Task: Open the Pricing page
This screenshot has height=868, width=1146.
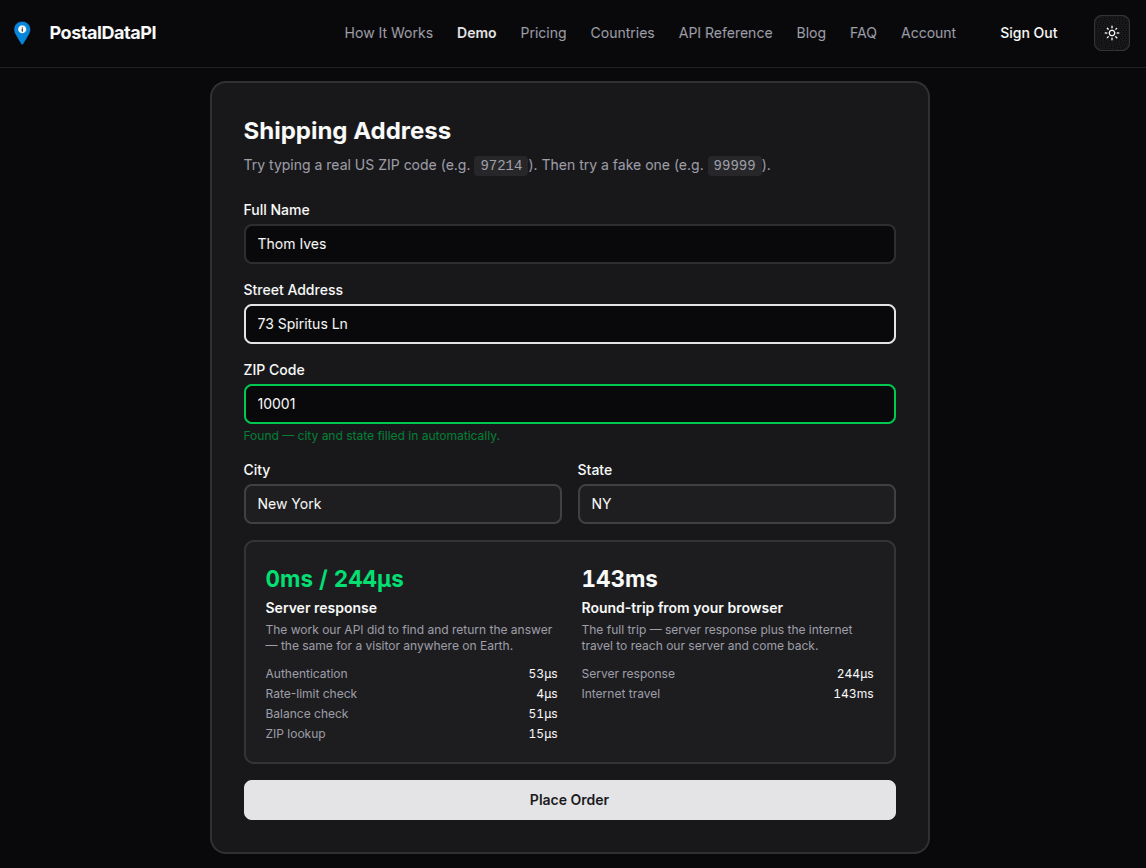Action: click(543, 33)
